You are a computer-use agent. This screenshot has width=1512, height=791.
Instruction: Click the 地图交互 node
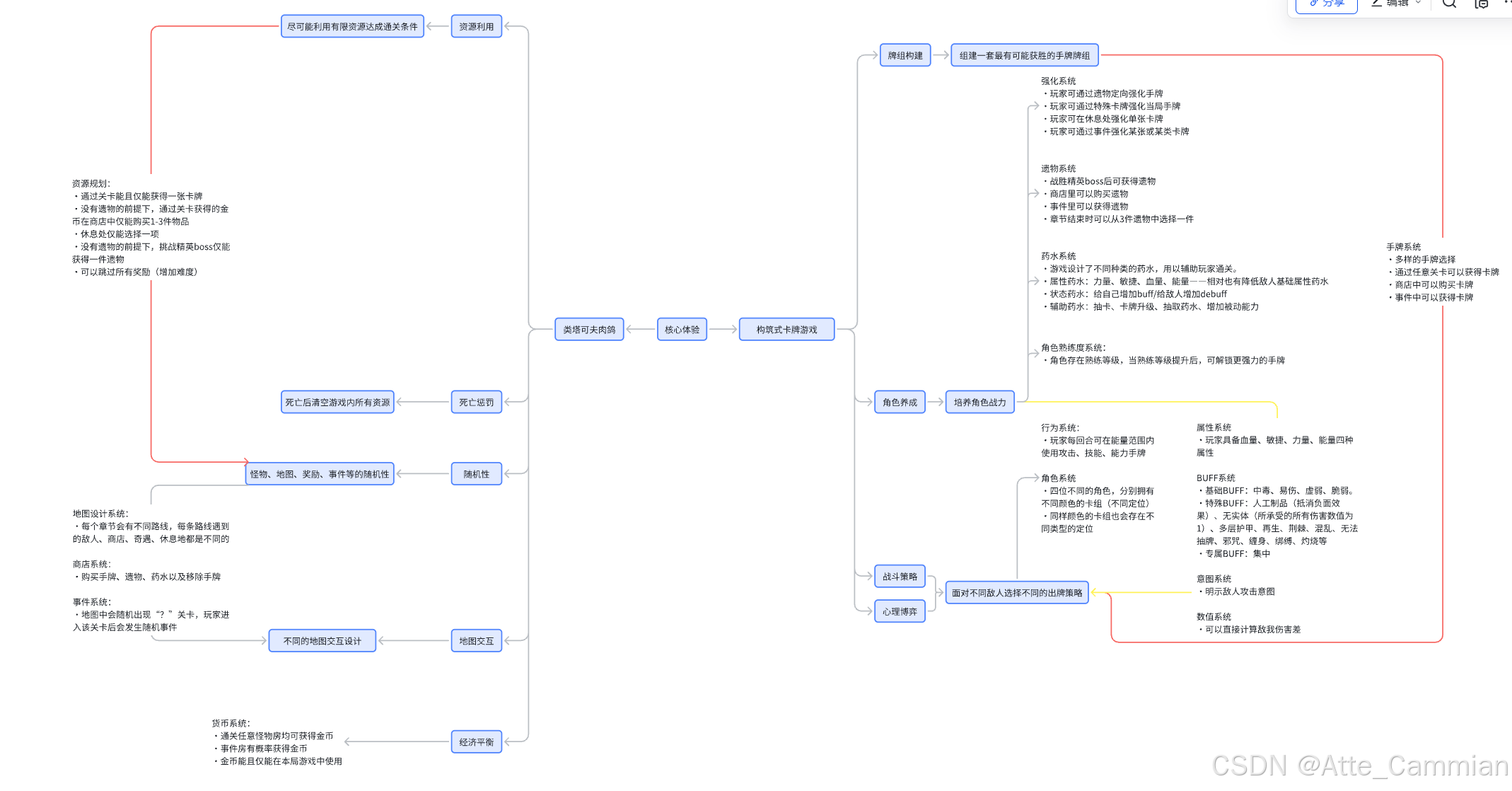tap(476, 641)
